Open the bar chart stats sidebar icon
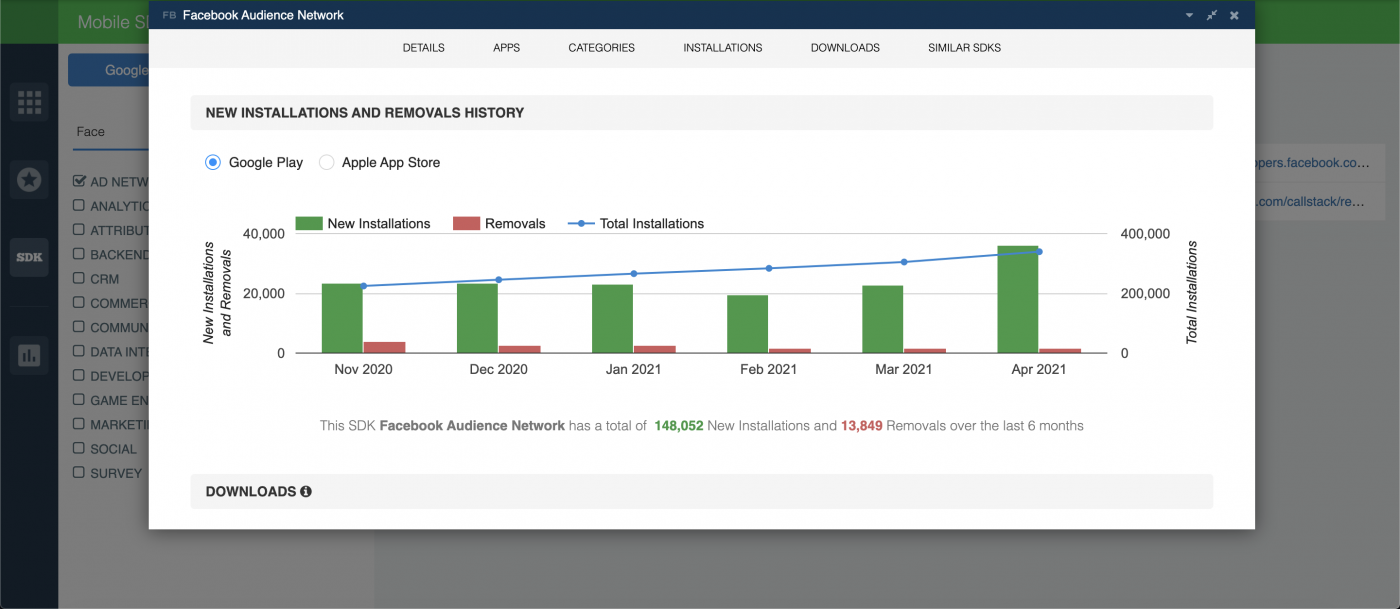 29,355
